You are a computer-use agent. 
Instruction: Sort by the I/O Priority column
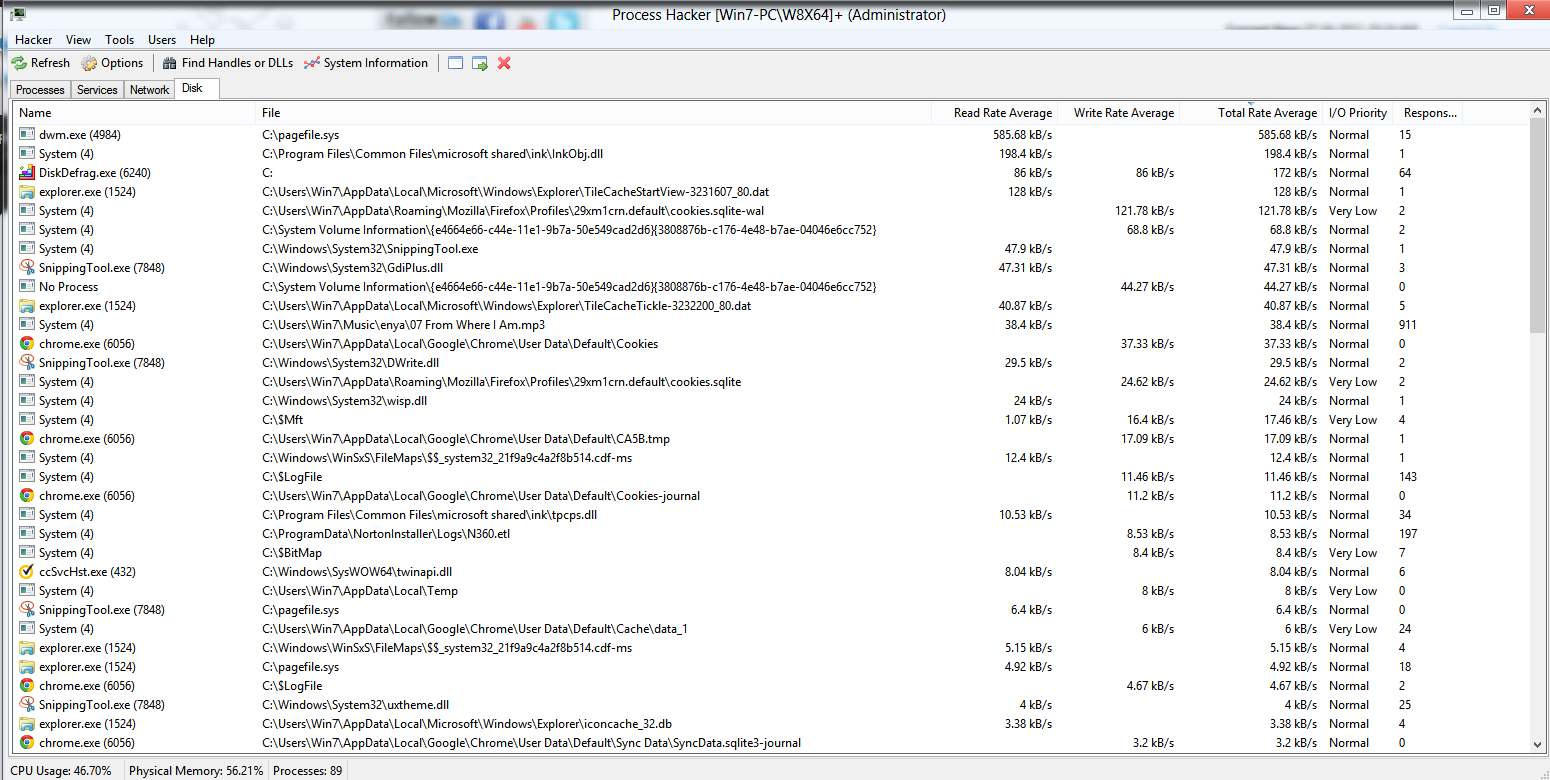coord(1358,113)
